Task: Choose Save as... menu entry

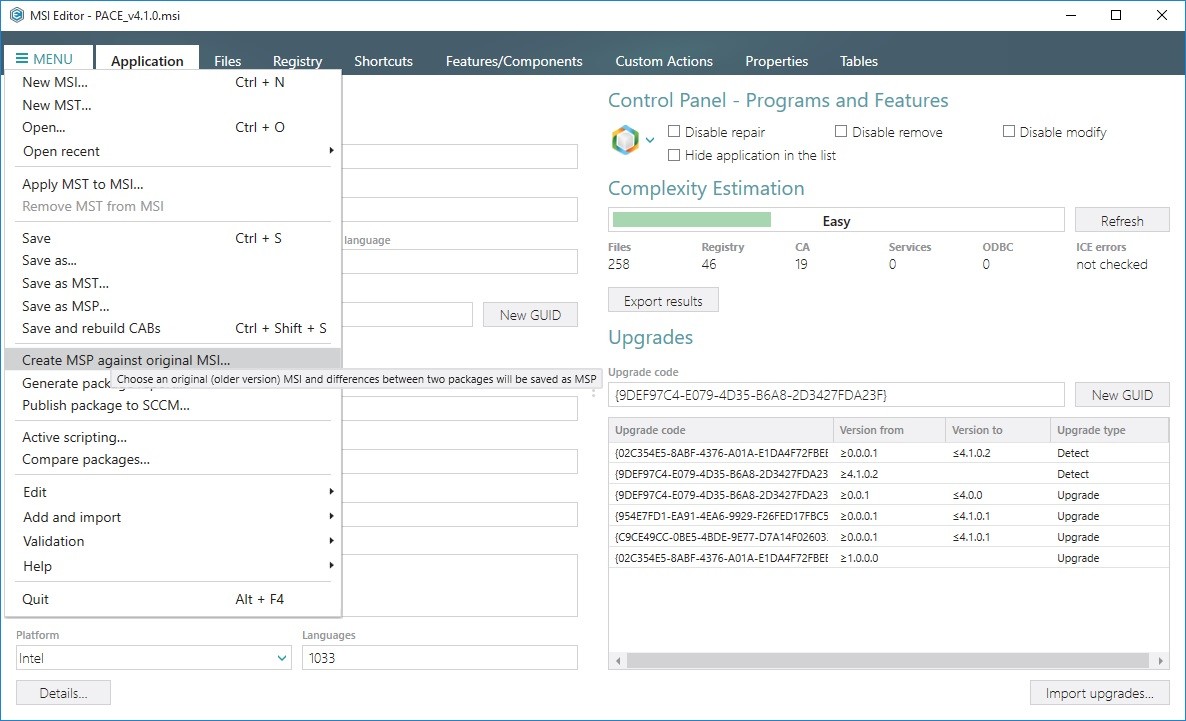Action: [172, 260]
